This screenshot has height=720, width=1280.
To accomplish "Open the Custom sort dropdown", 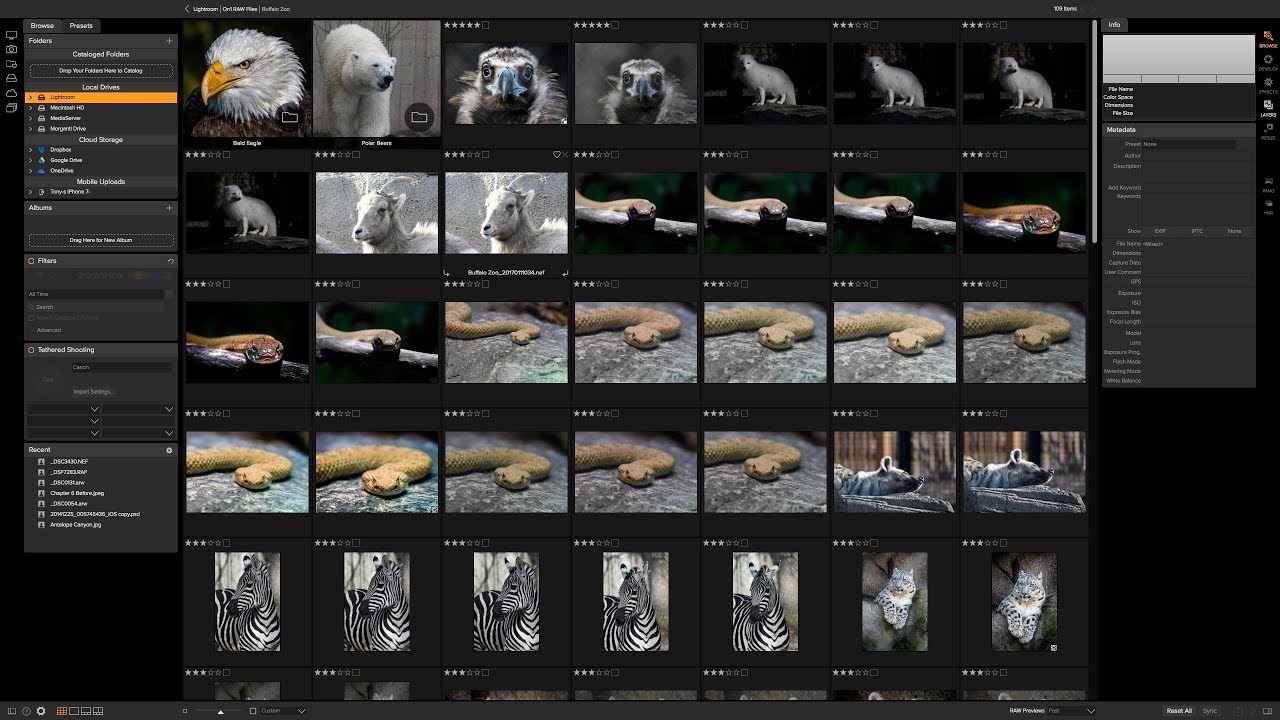I will click(283, 710).
